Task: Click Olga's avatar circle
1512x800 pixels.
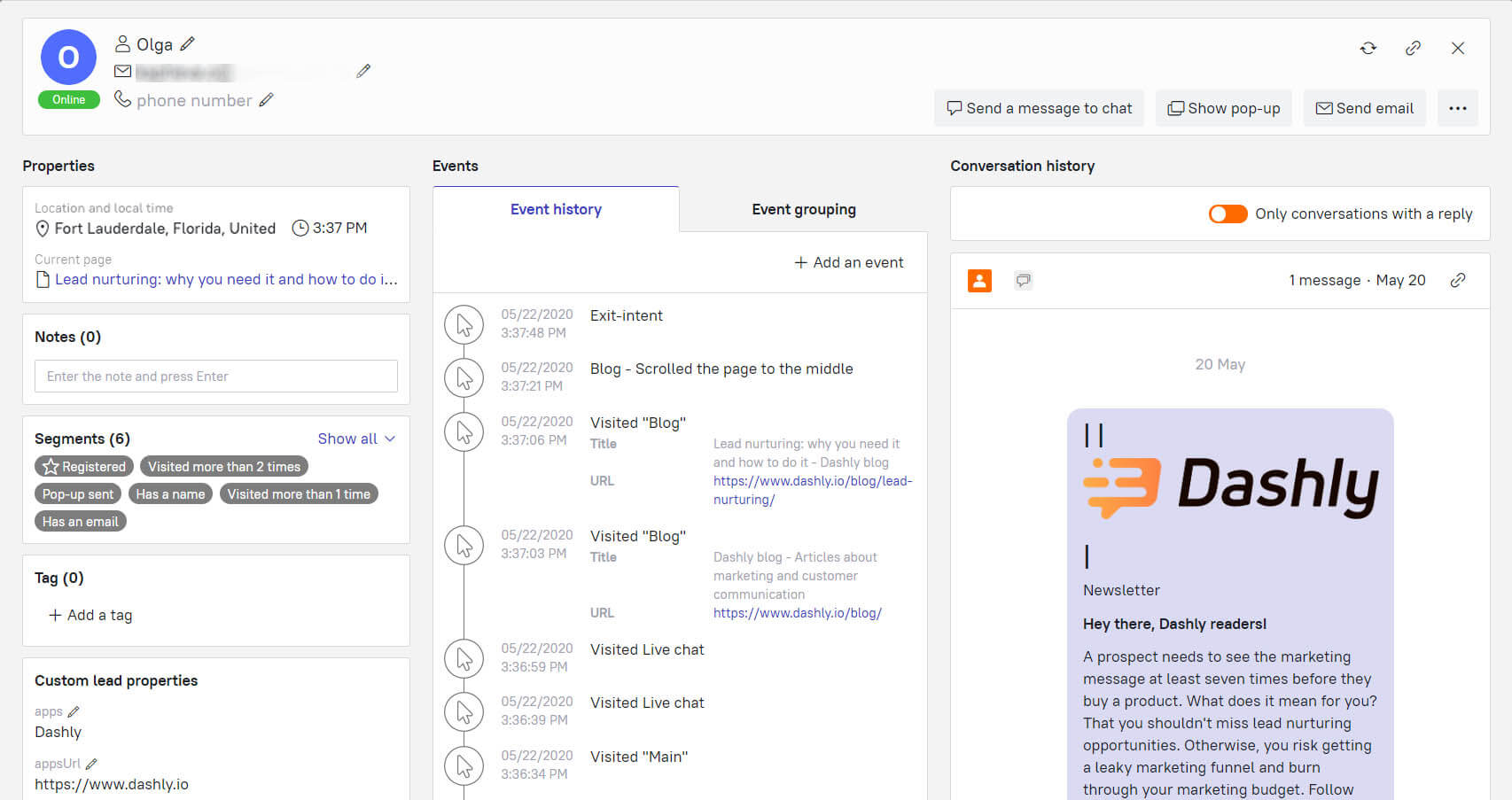Action: (x=68, y=57)
